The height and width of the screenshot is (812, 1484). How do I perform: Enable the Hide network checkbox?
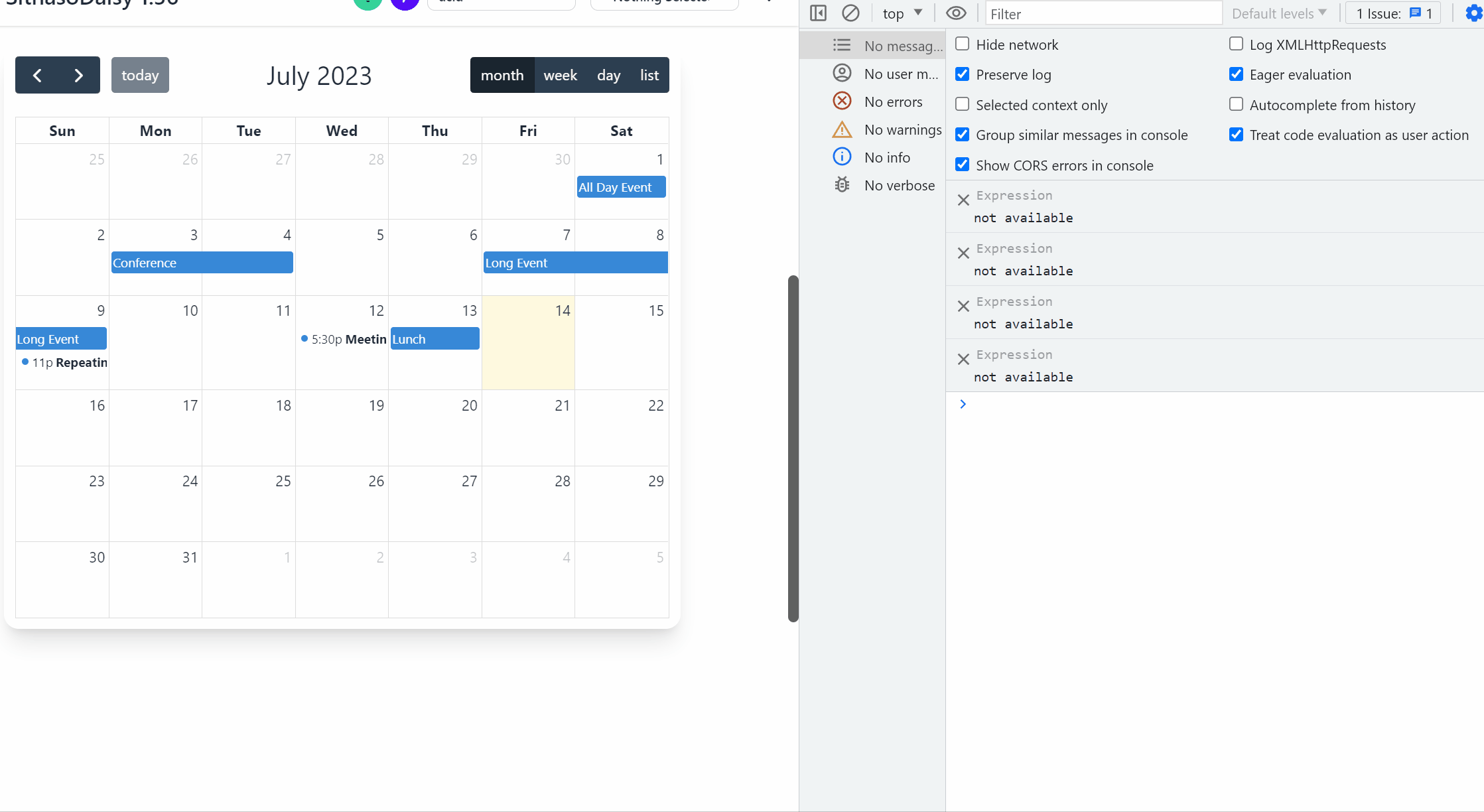[x=962, y=43]
